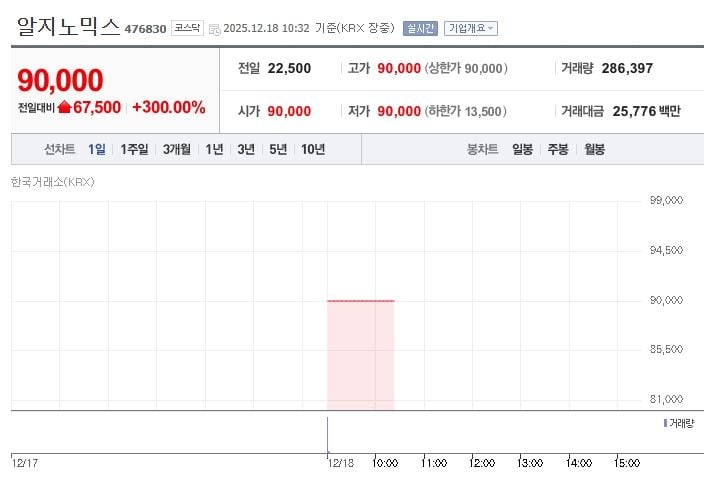Image resolution: width=704 pixels, height=492 pixels.
Task: Click the 봉차트 section label
Action: point(483,149)
